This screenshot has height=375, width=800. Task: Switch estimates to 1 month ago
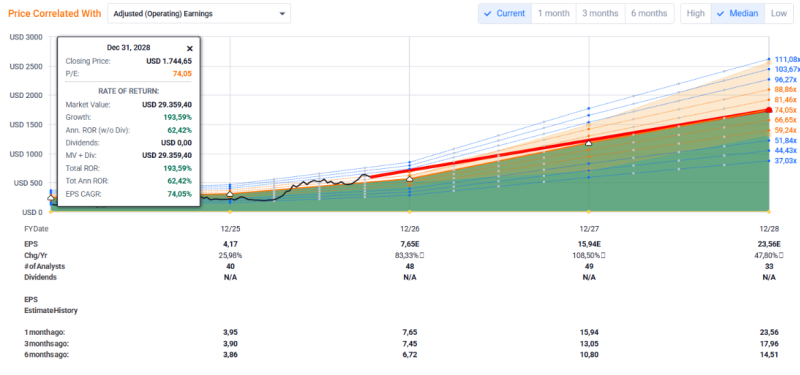click(x=554, y=13)
